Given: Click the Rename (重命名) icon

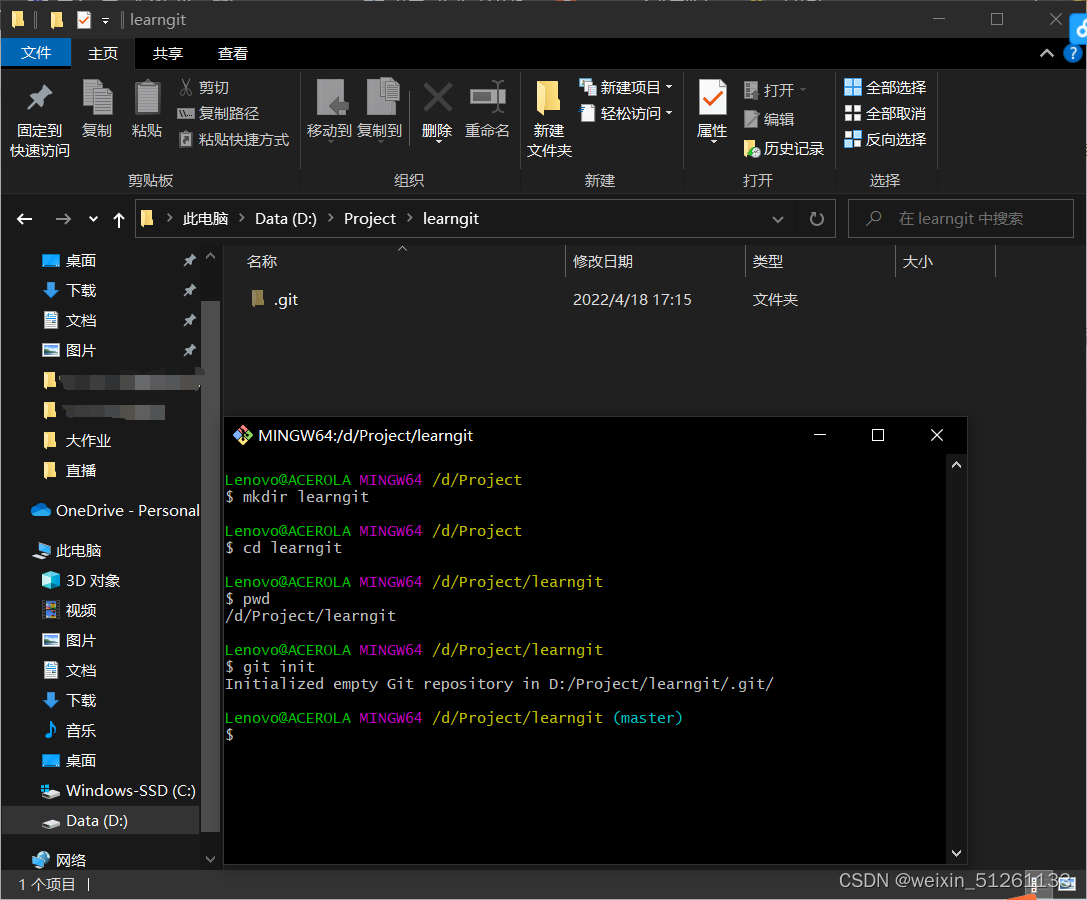Looking at the screenshot, I should [487, 97].
